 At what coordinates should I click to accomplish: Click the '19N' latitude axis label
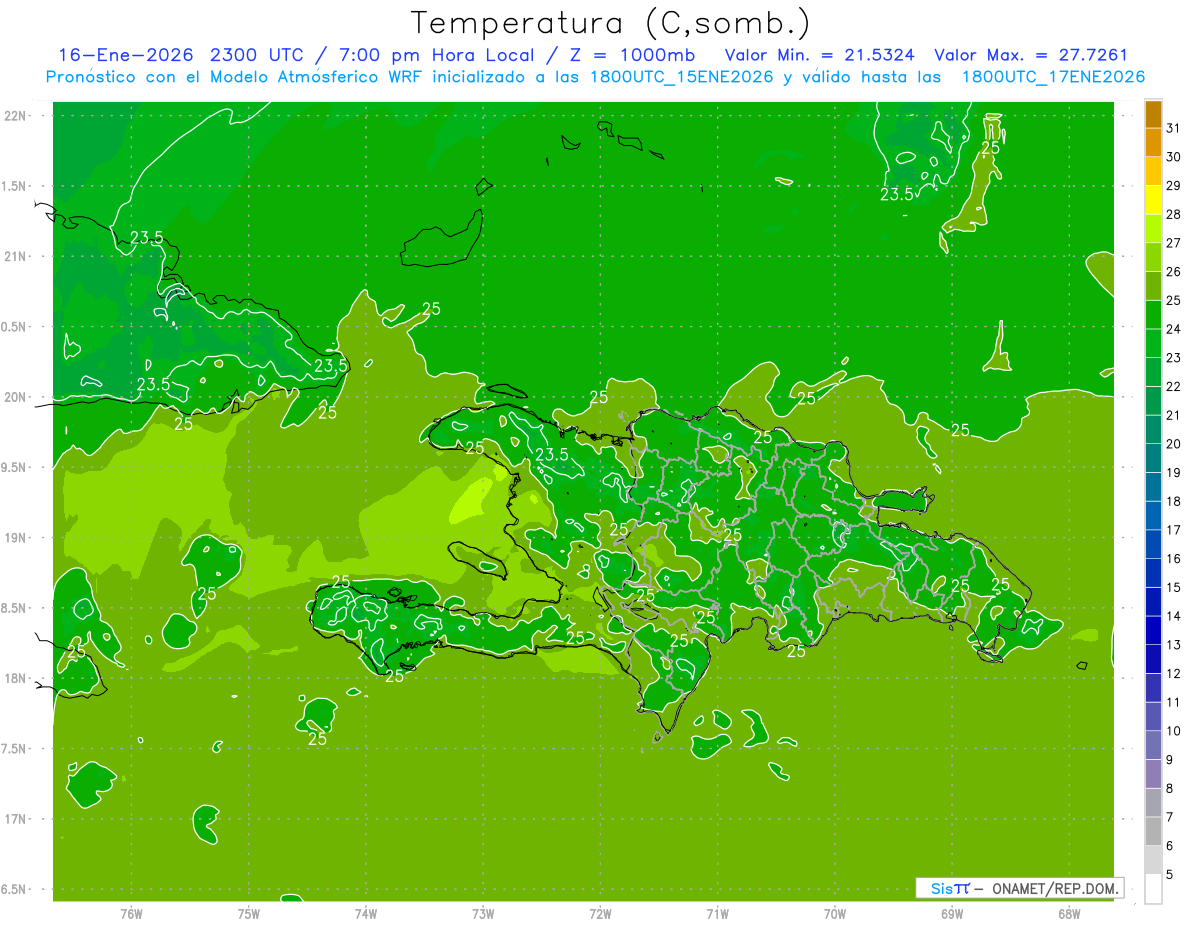click(x=15, y=538)
